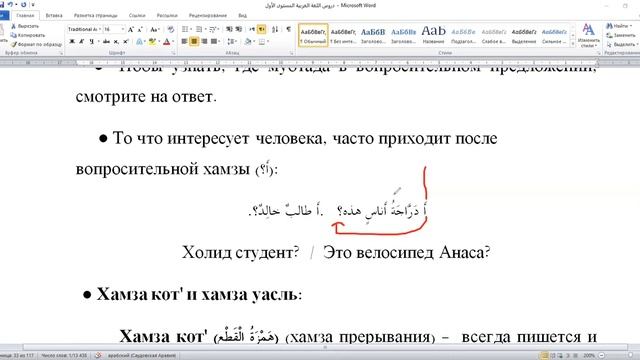Click the word count in the status bar
Image resolution: width=640 pixels, height=360 pixels.
pyautogui.click(x=64, y=356)
